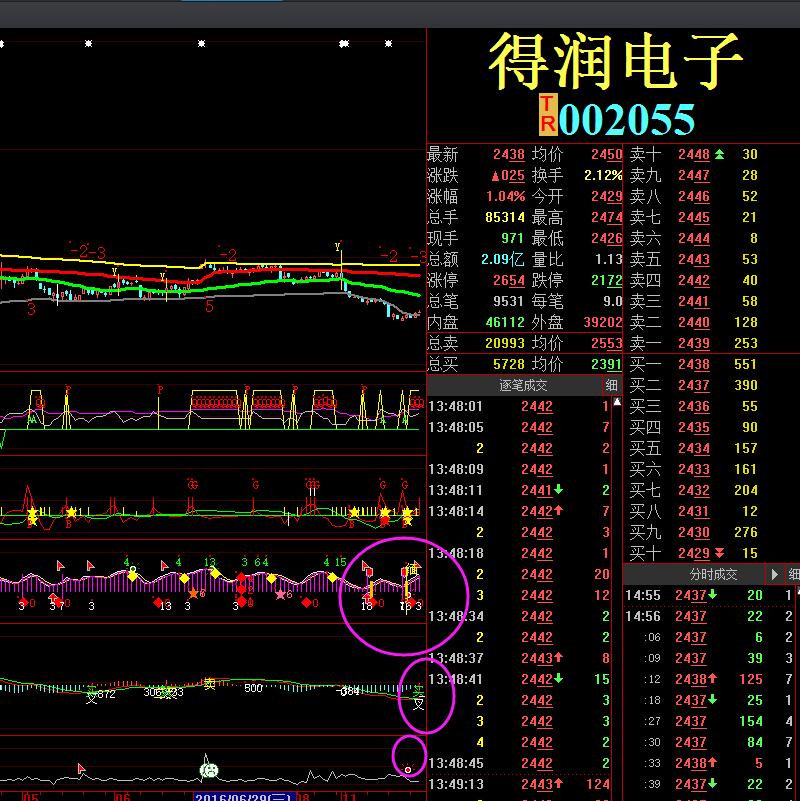The height and width of the screenshot is (801, 800).
Task: Select the 卖二 price 2440
Action: [x=694, y=322]
